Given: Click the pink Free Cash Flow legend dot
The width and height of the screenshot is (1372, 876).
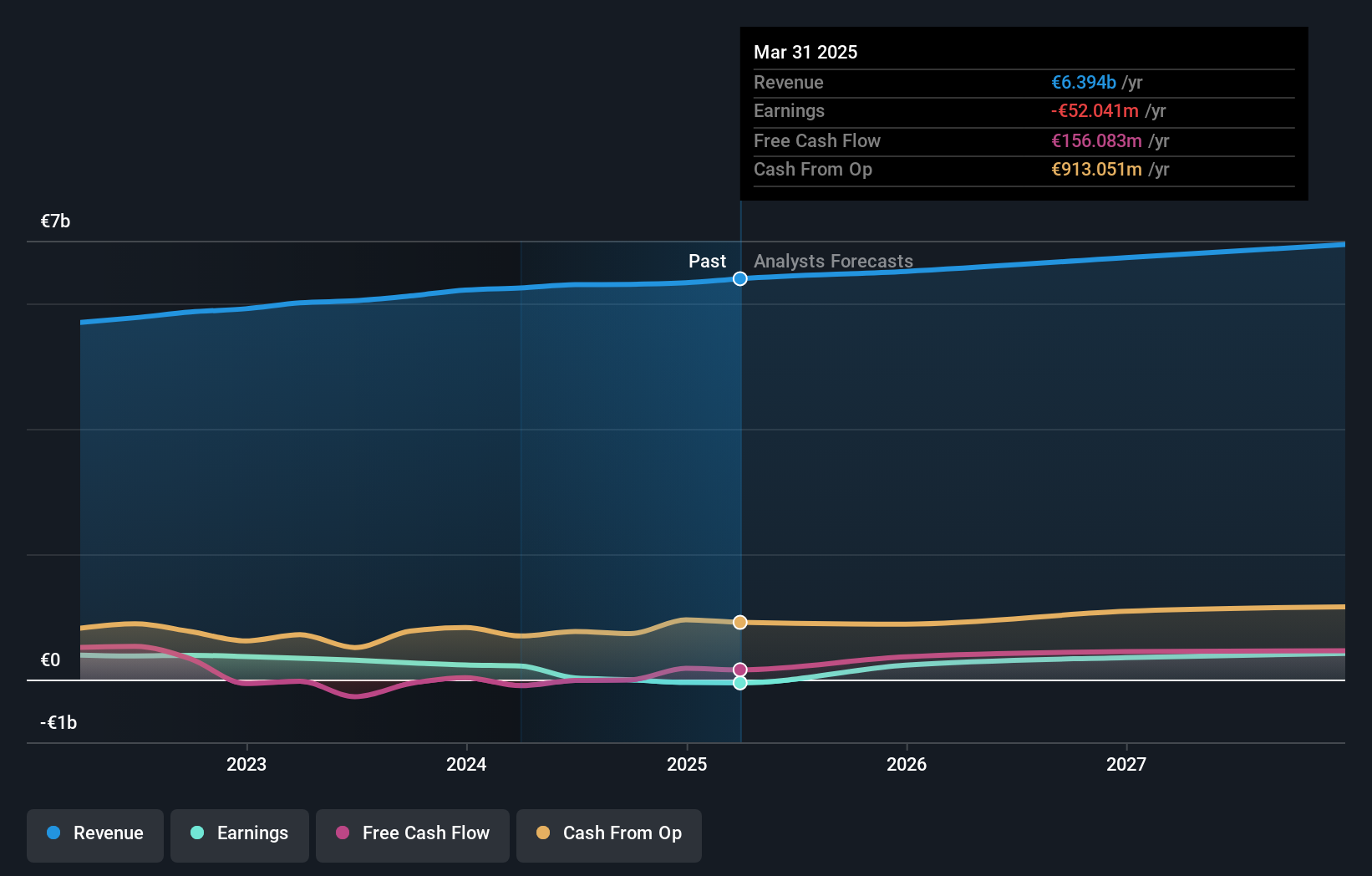Looking at the screenshot, I should click(x=343, y=833).
